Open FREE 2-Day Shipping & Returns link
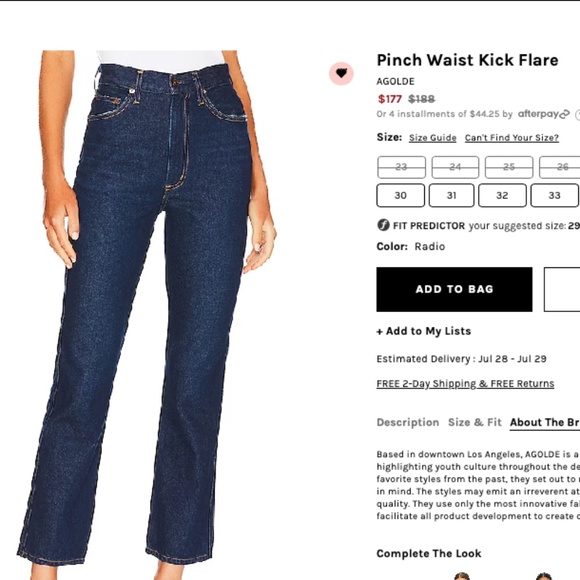 (x=465, y=384)
